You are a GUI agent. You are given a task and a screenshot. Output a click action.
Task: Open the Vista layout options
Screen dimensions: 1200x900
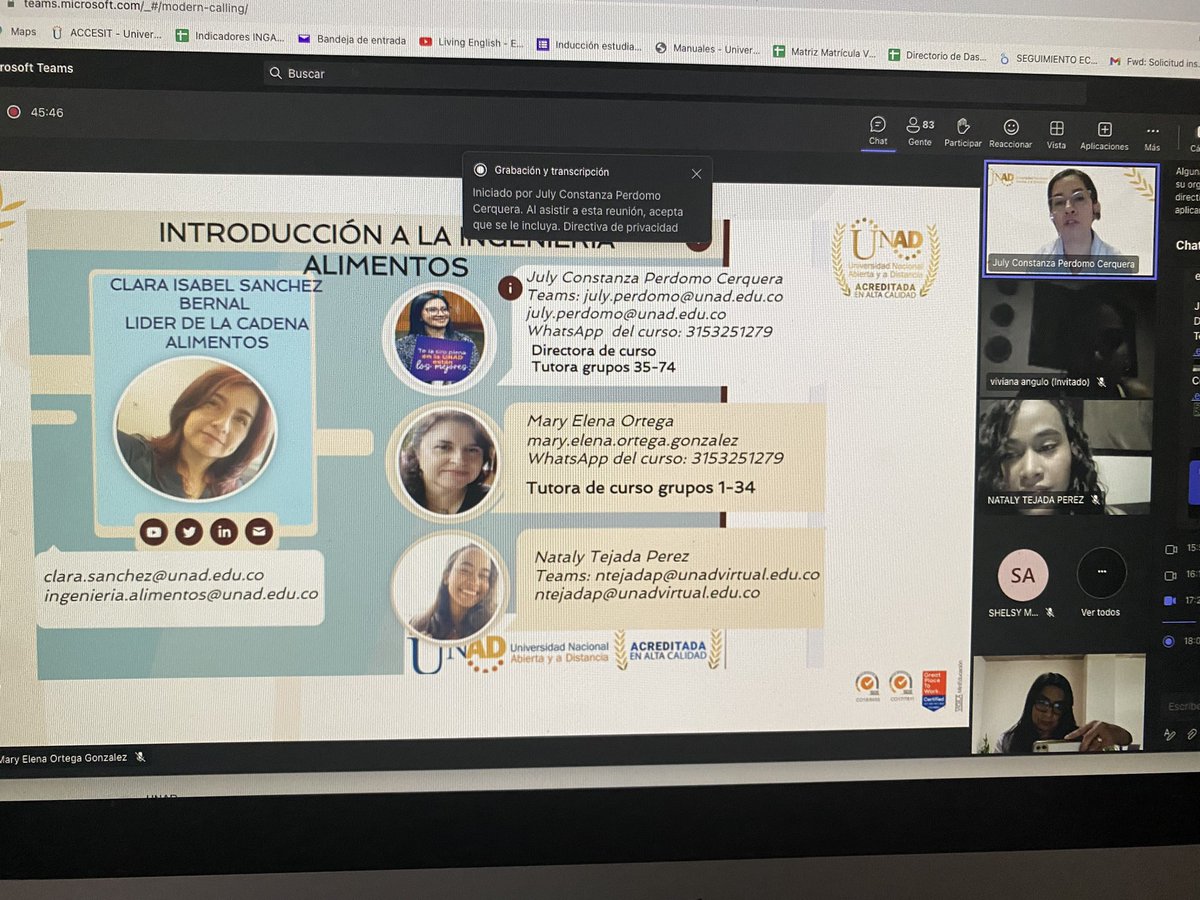[x=1056, y=134]
